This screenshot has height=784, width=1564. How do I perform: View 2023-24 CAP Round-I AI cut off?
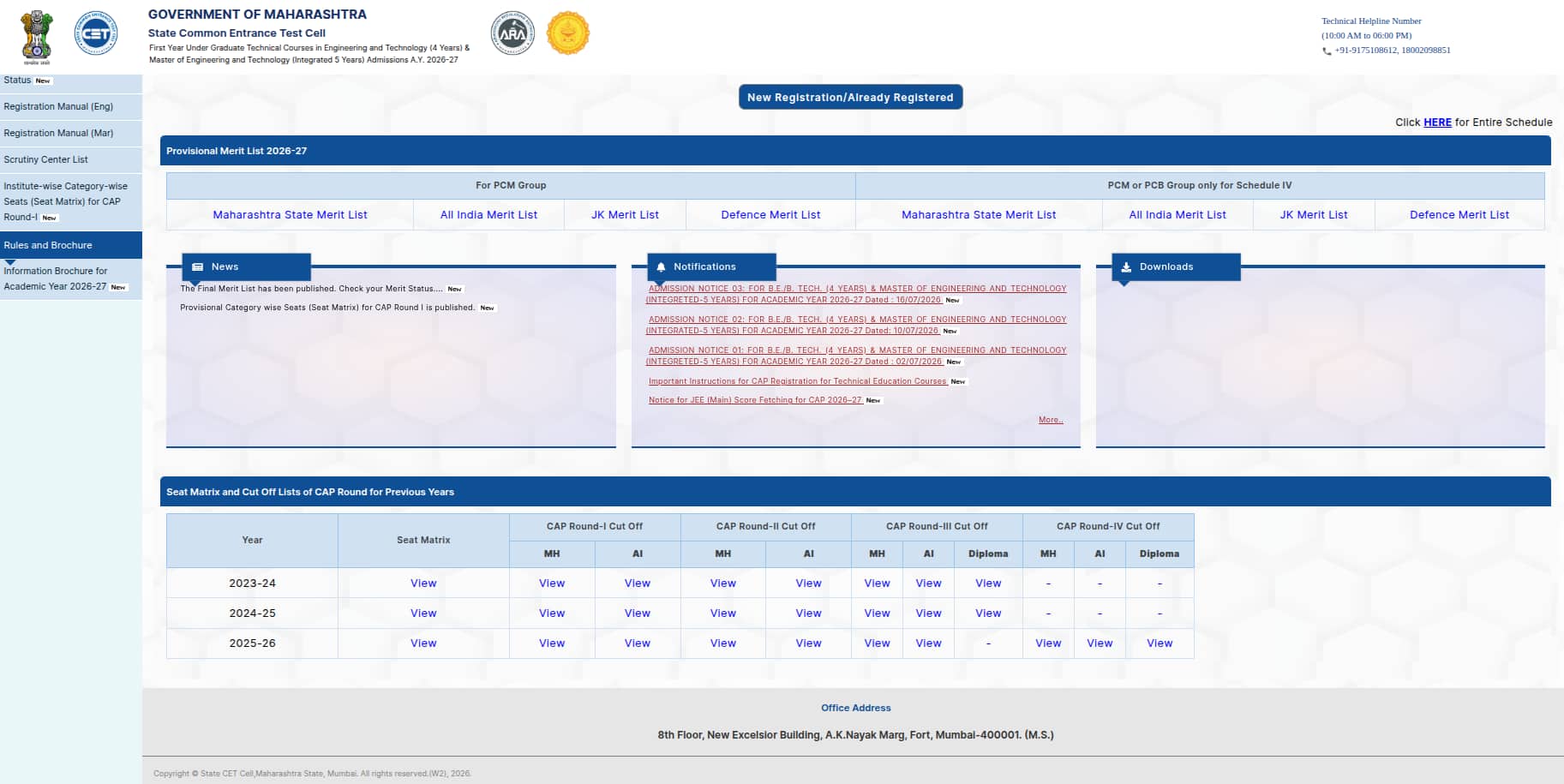638,584
